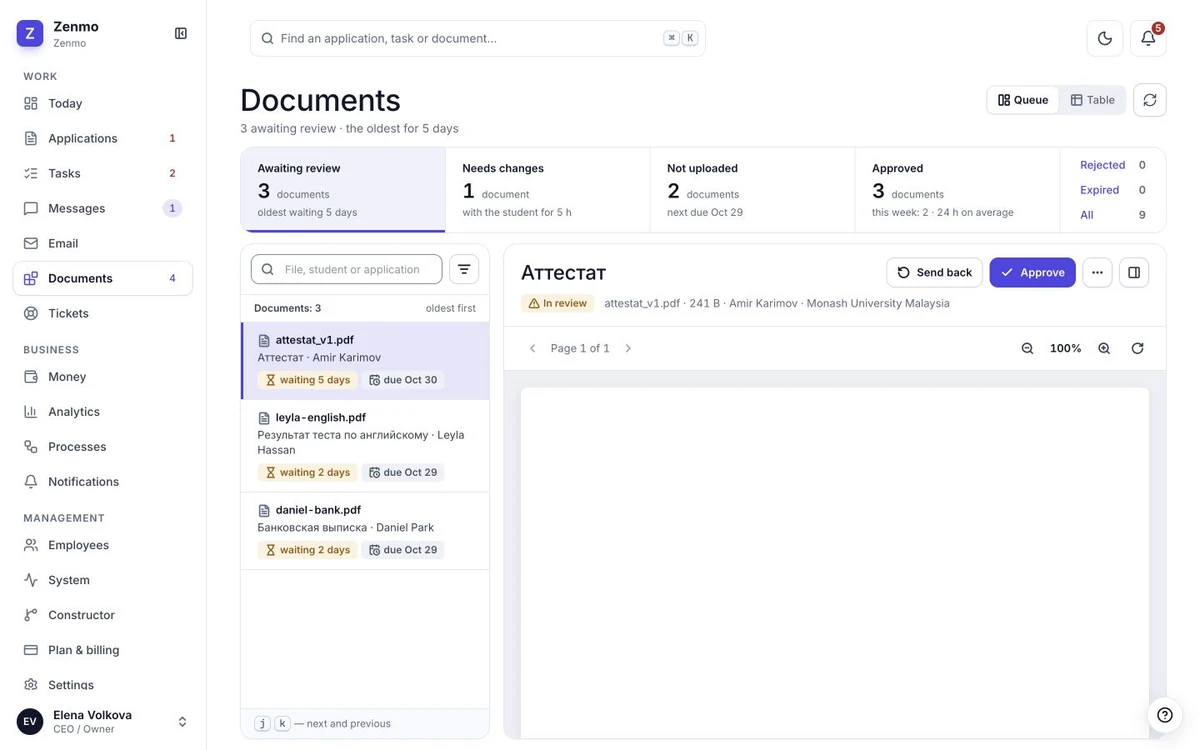Go to the next page
Image resolution: width=1200 pixels, height=750 pixels.
point(628,348)
